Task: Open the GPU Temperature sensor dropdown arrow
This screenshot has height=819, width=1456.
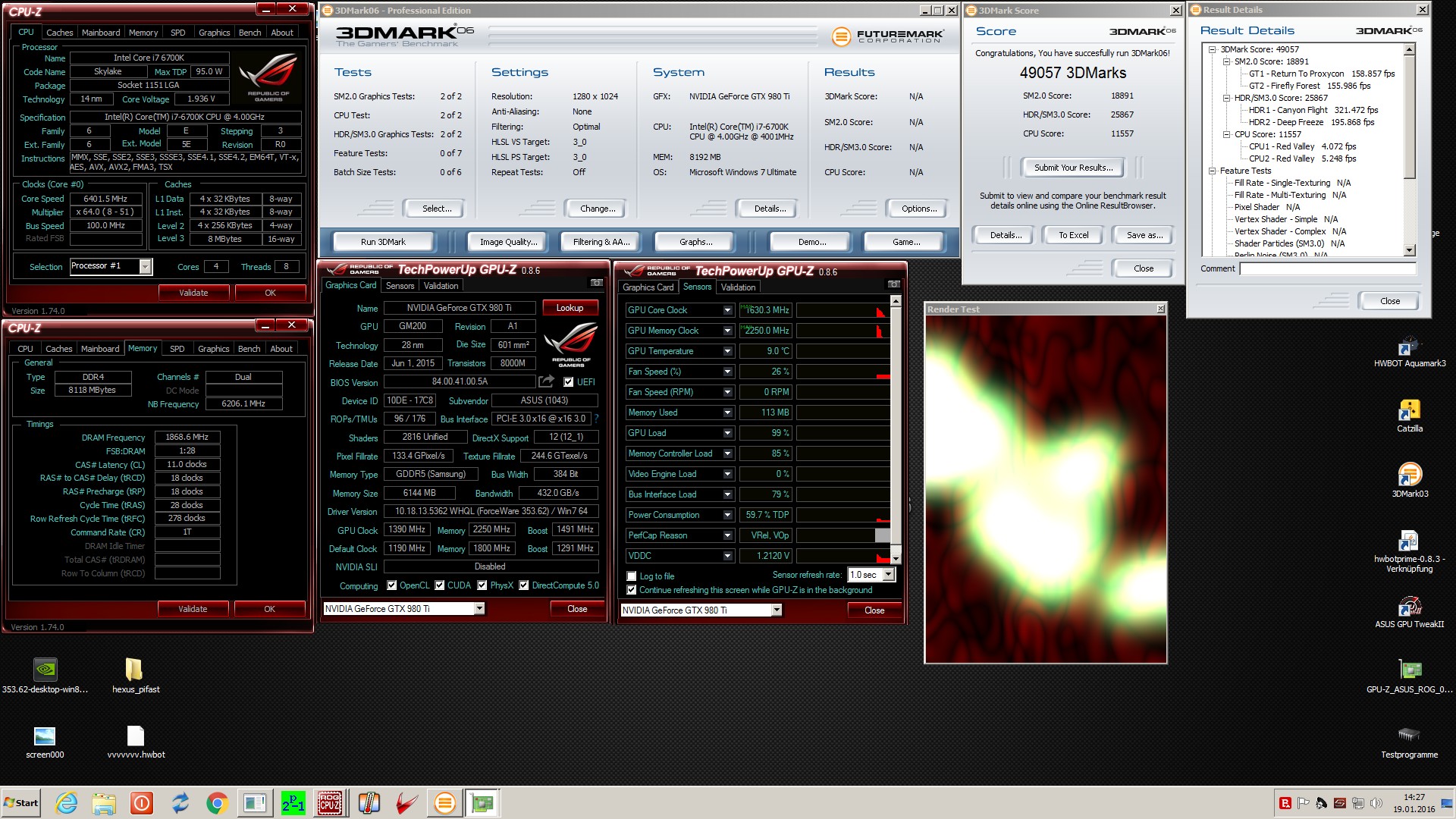Action: (727, 351)
